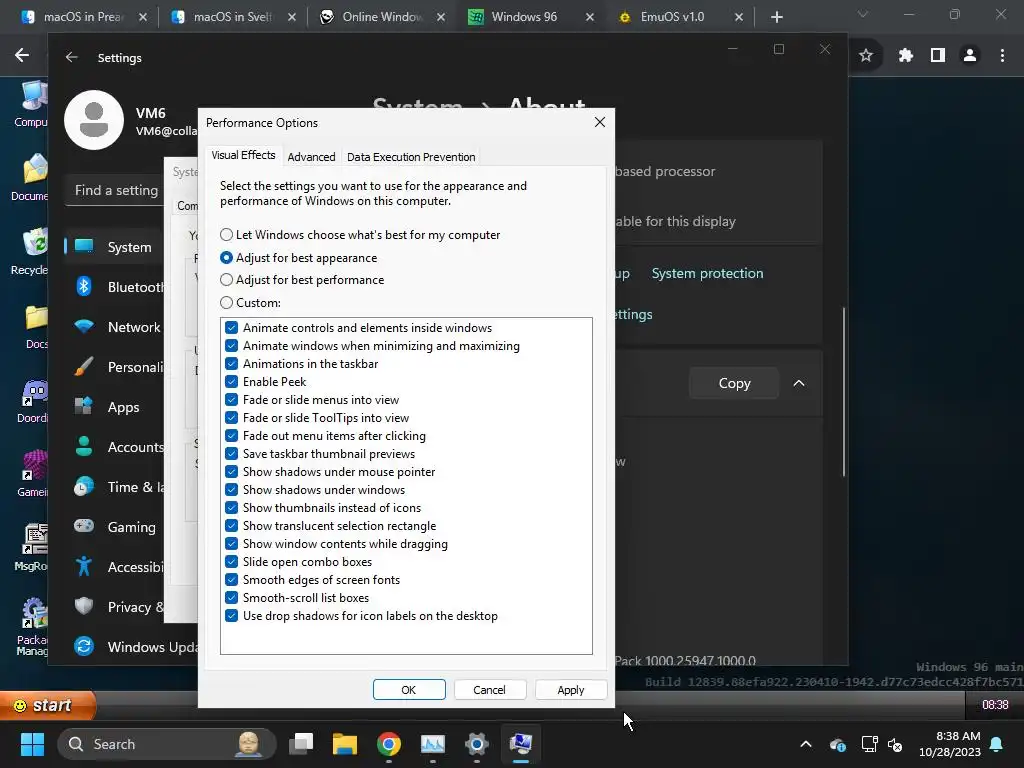Close the Performance Options dialog
Screen dimensions: 1024x768
click(600, 122)
